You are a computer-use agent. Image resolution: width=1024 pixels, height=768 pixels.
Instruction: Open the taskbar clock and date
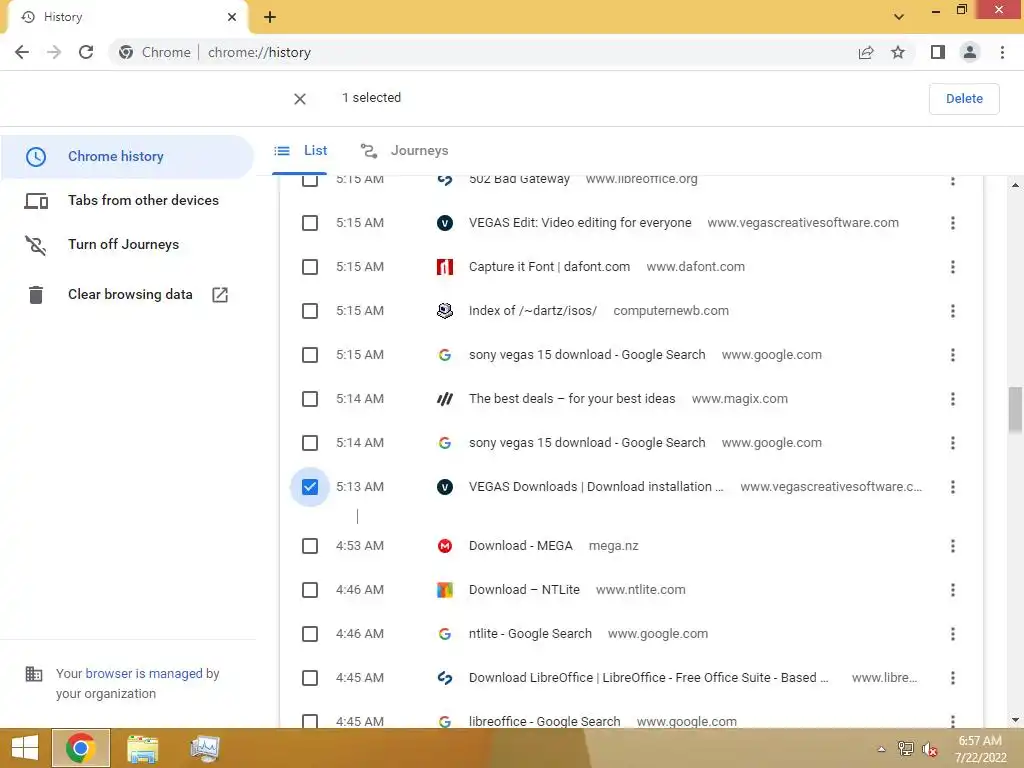click(x=980, y=749)
